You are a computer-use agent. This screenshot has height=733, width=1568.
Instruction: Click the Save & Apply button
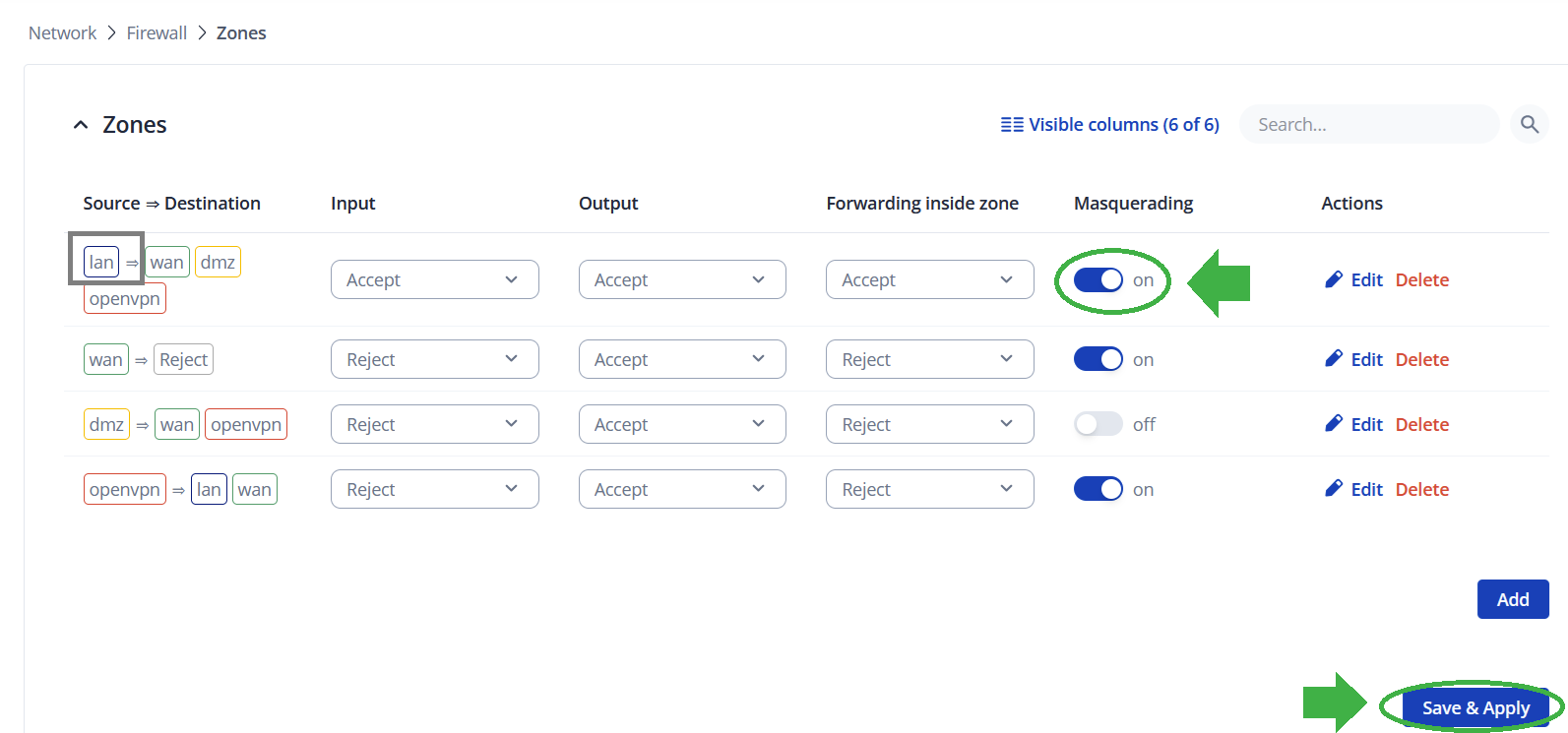pos(1475,707)
